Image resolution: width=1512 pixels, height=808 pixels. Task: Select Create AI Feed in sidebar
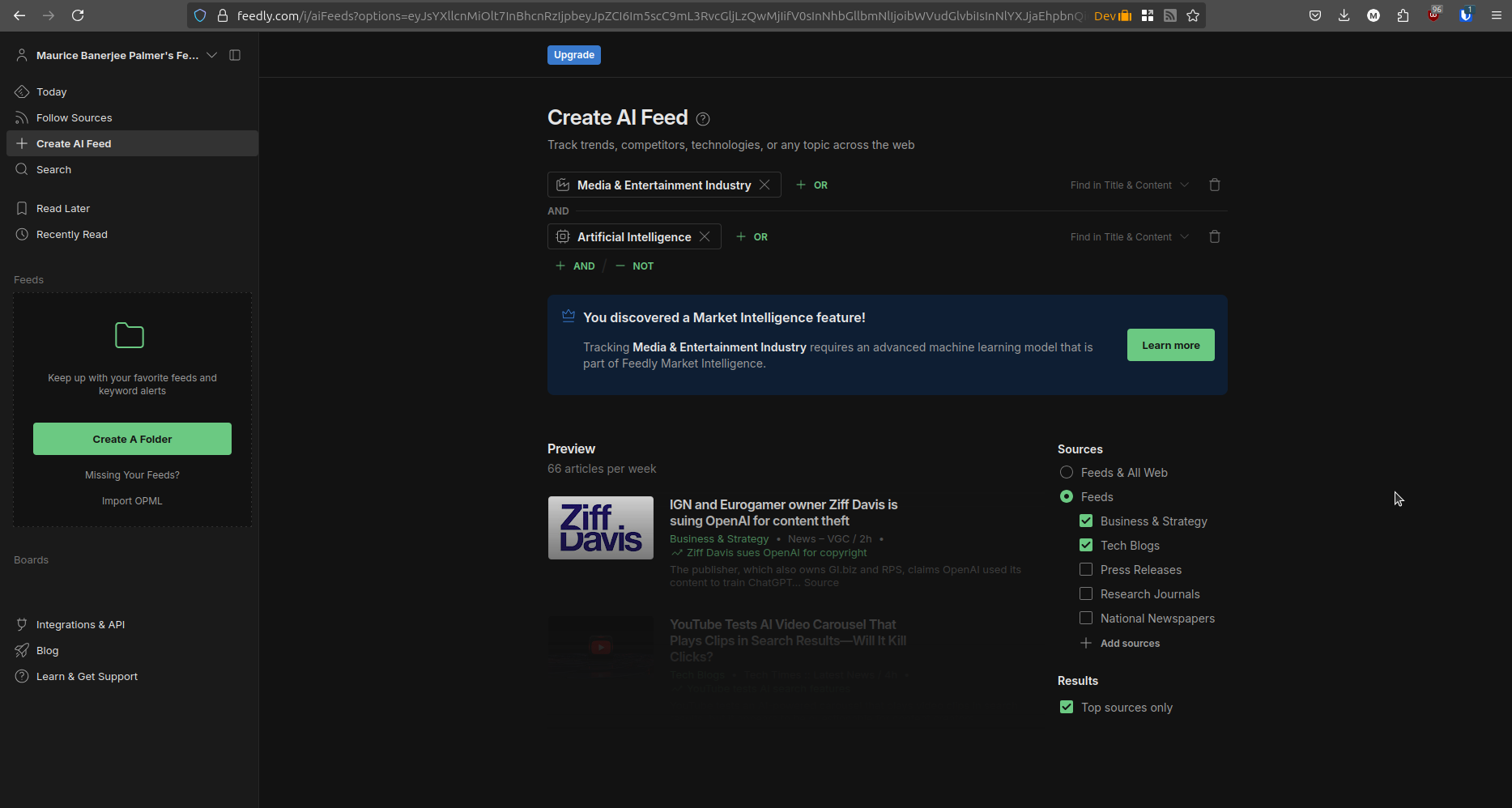click(132, 143)
